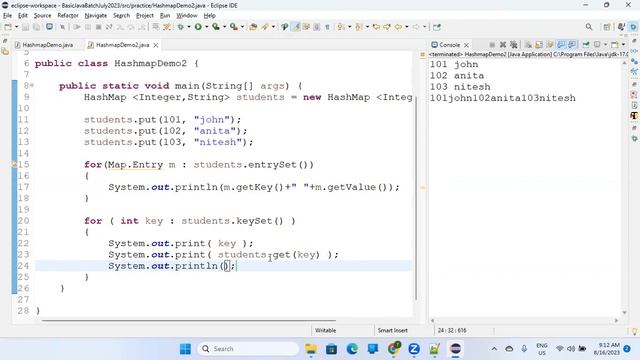This screenshot has width=640, height=360.
Task: Open the Source menu
Action: click(42, 16)
